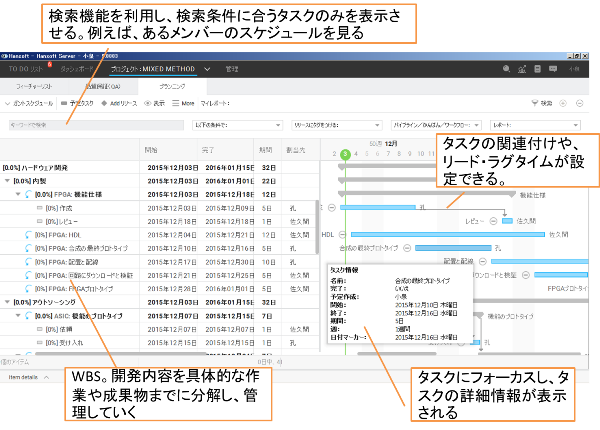Select the 合成の最終プロトタイプ Gantt bar
This screenshot has width=600, height=430.
453,248
